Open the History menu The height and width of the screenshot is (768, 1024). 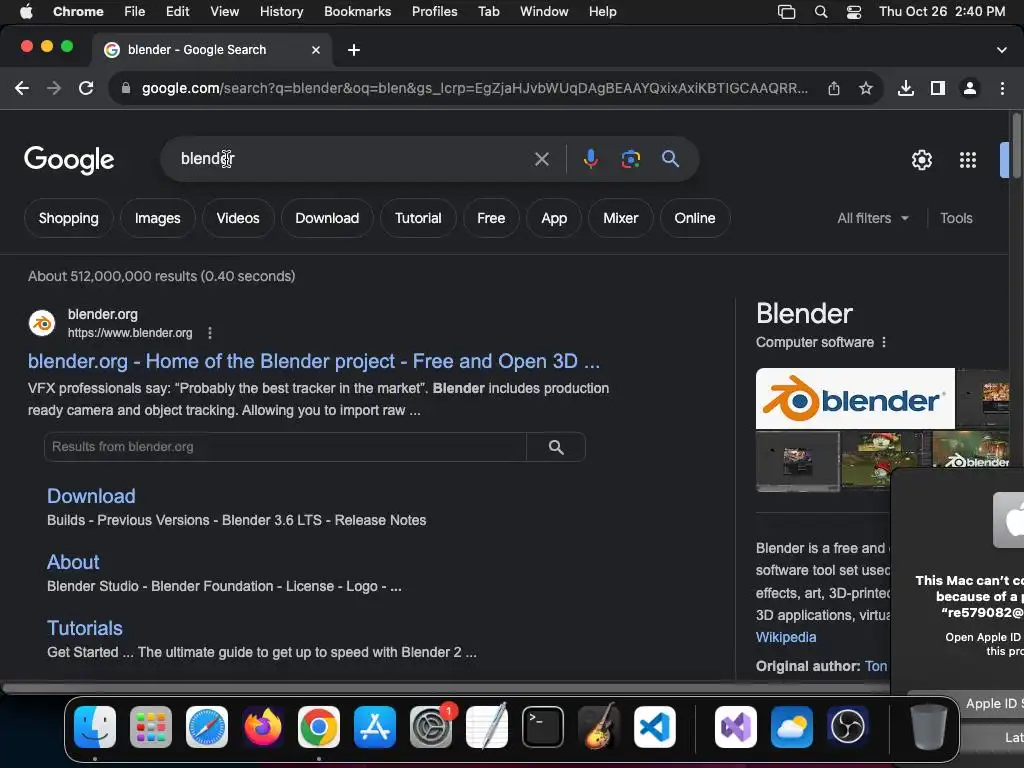point(281,12)
